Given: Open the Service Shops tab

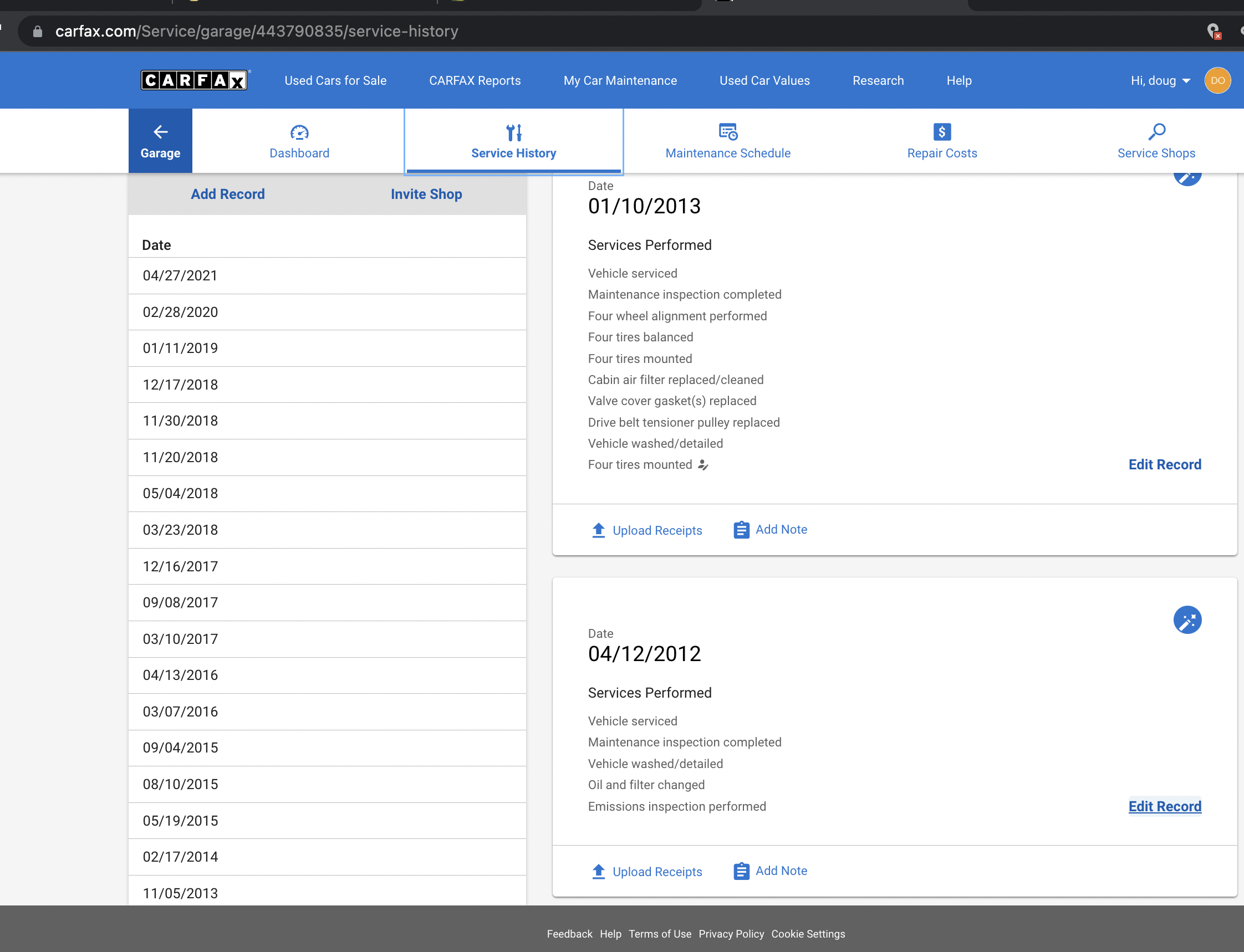Looking at the screenshot, I should (x=1156, y=142).
